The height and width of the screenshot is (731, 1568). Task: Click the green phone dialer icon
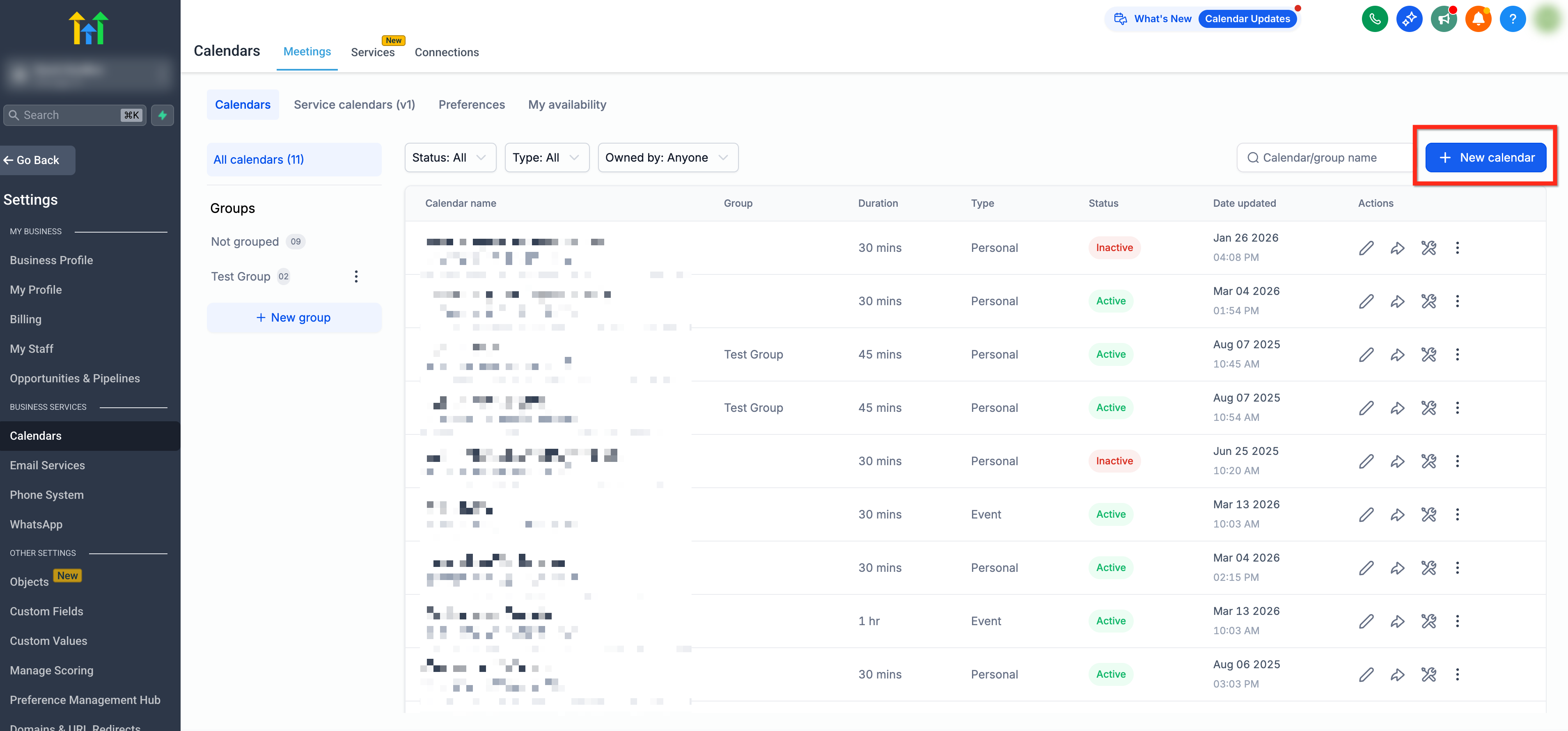coord(1374,19)
